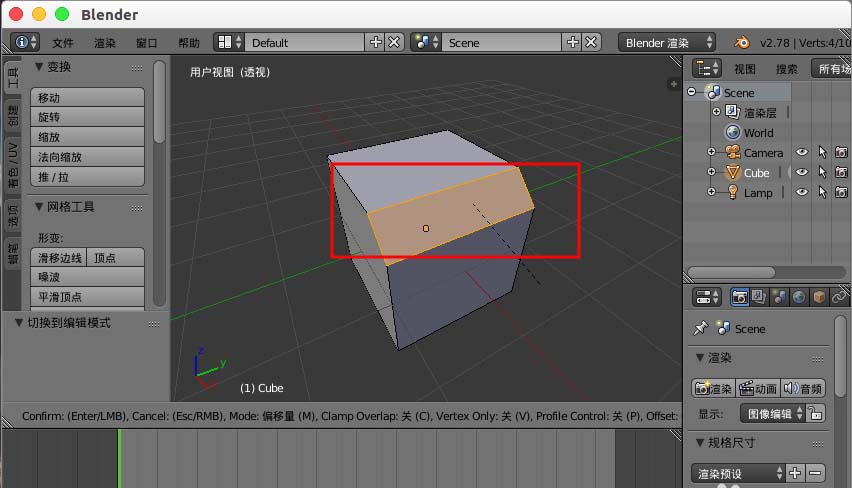Viewport: 852px width, 488px height.
Task: Toggle Camera renderability icon in outliner
Action: click(x=841, y=153)
